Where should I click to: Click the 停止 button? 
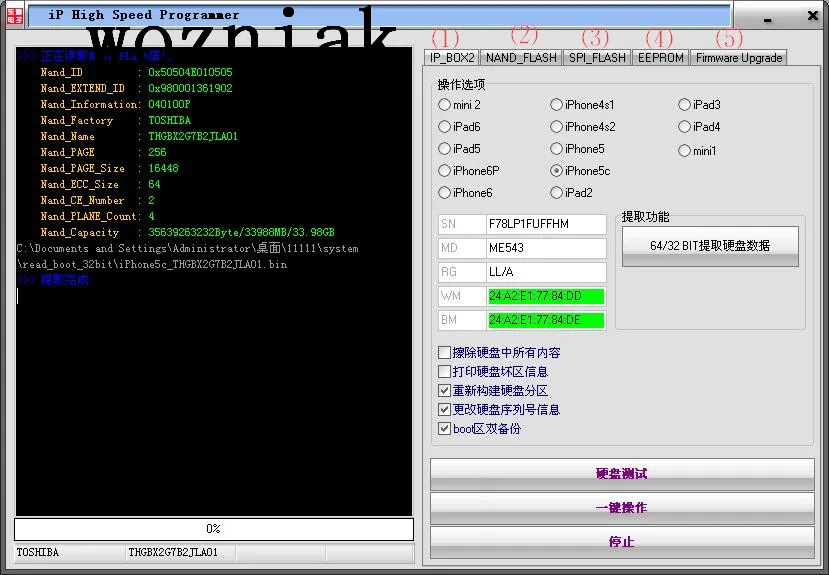622,542
